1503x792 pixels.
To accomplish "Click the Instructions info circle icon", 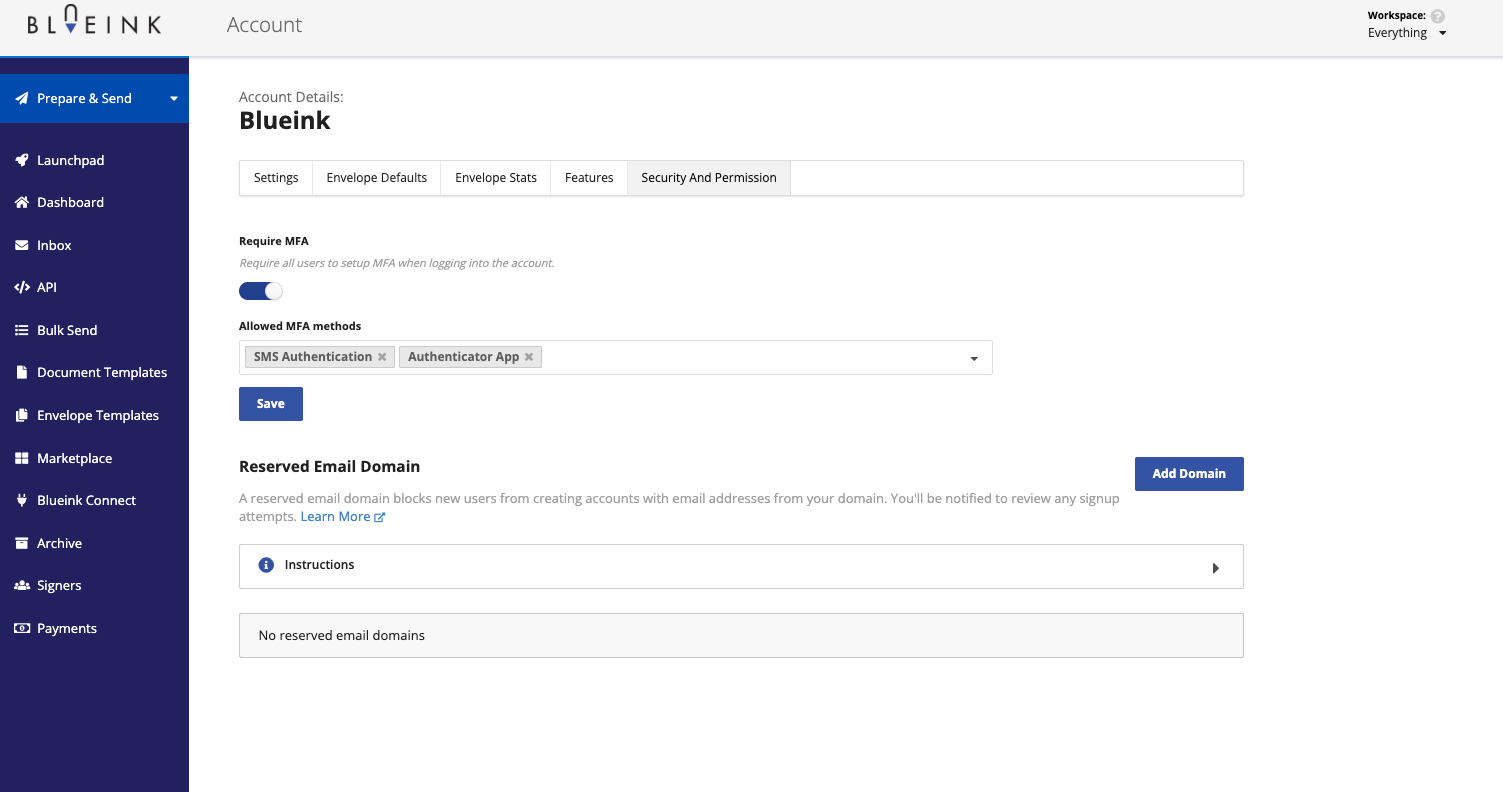I will (266, 565).
